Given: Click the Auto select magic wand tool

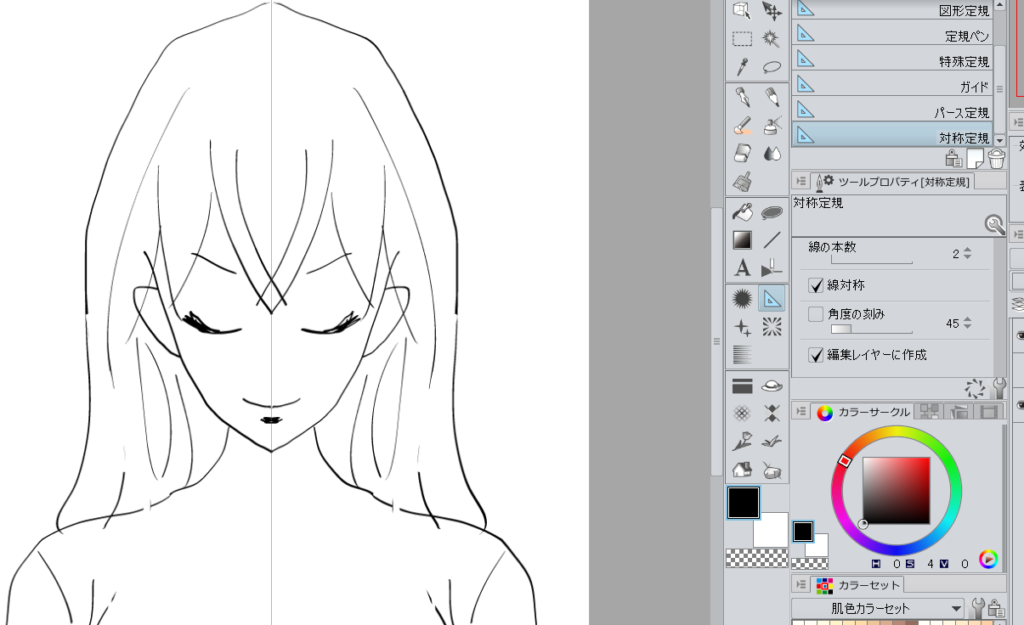Looking at the screenshot, I should pyautogui.click(x=772, y=39).
